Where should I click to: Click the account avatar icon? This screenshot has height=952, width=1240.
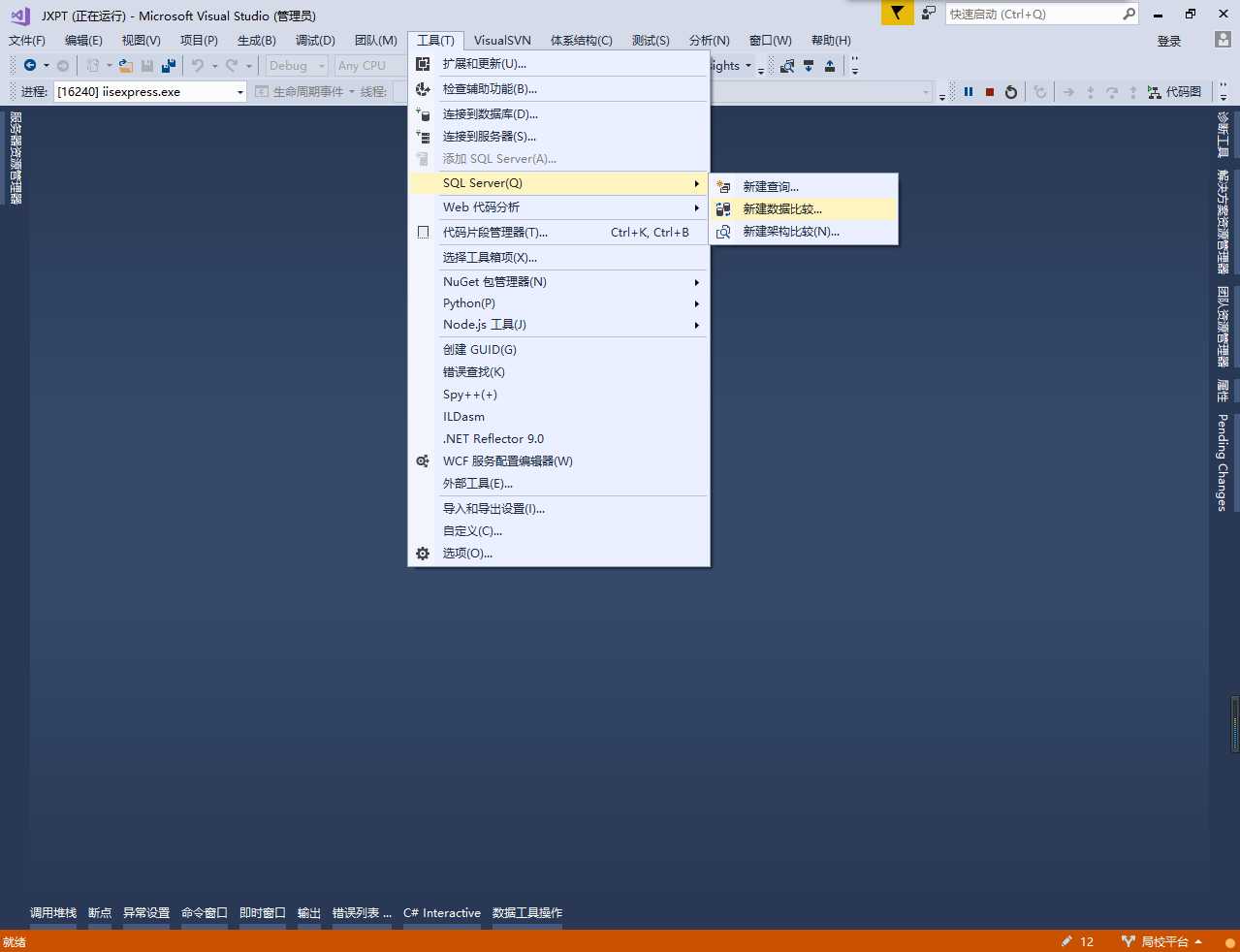1223,40
